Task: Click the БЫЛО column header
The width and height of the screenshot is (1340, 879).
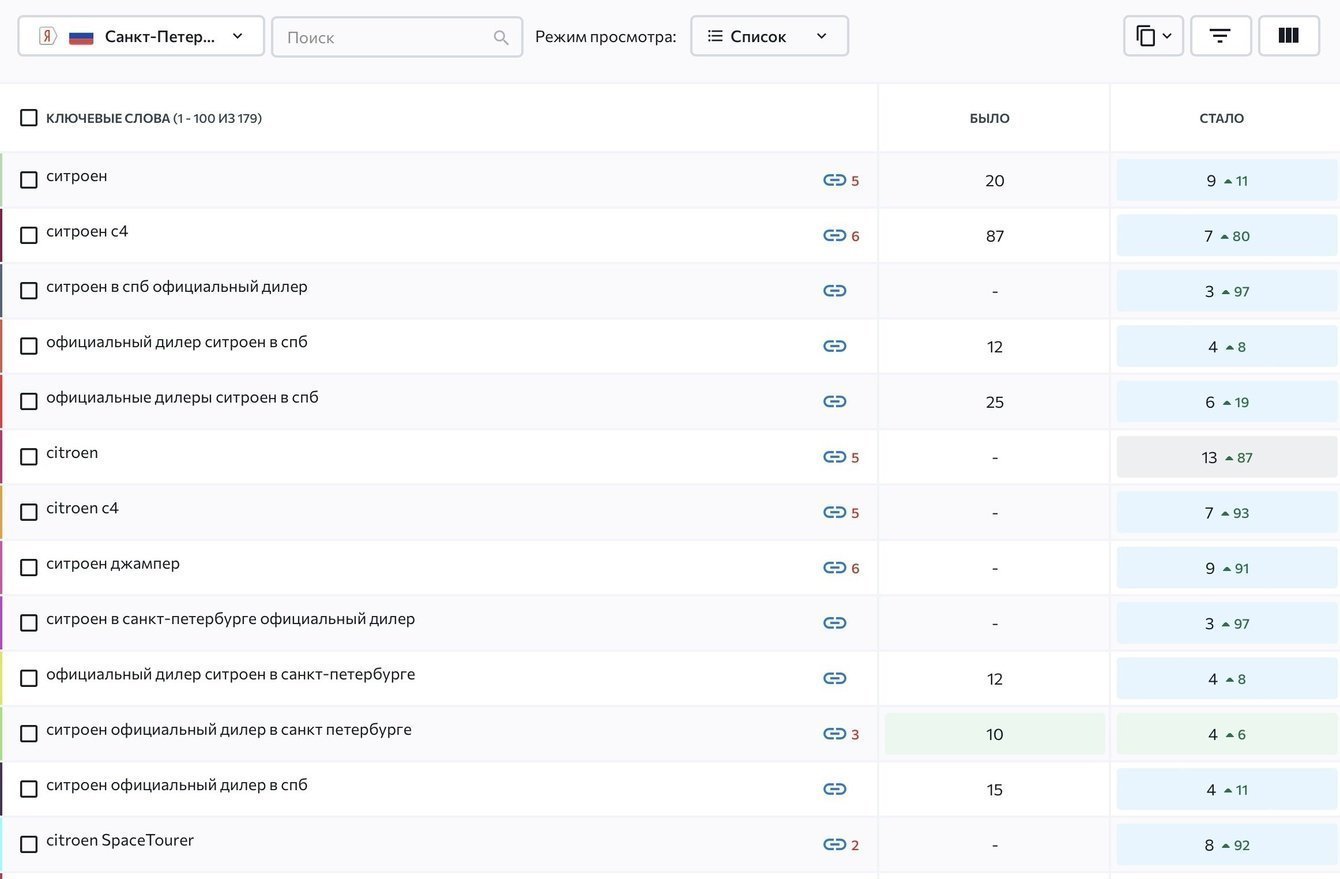Action: 989,118
